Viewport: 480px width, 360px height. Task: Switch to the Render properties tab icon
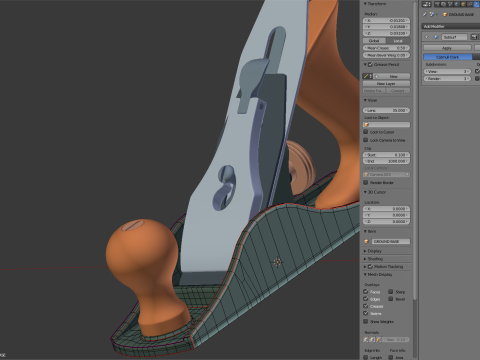pyautogui.click(x=437, y=4)
